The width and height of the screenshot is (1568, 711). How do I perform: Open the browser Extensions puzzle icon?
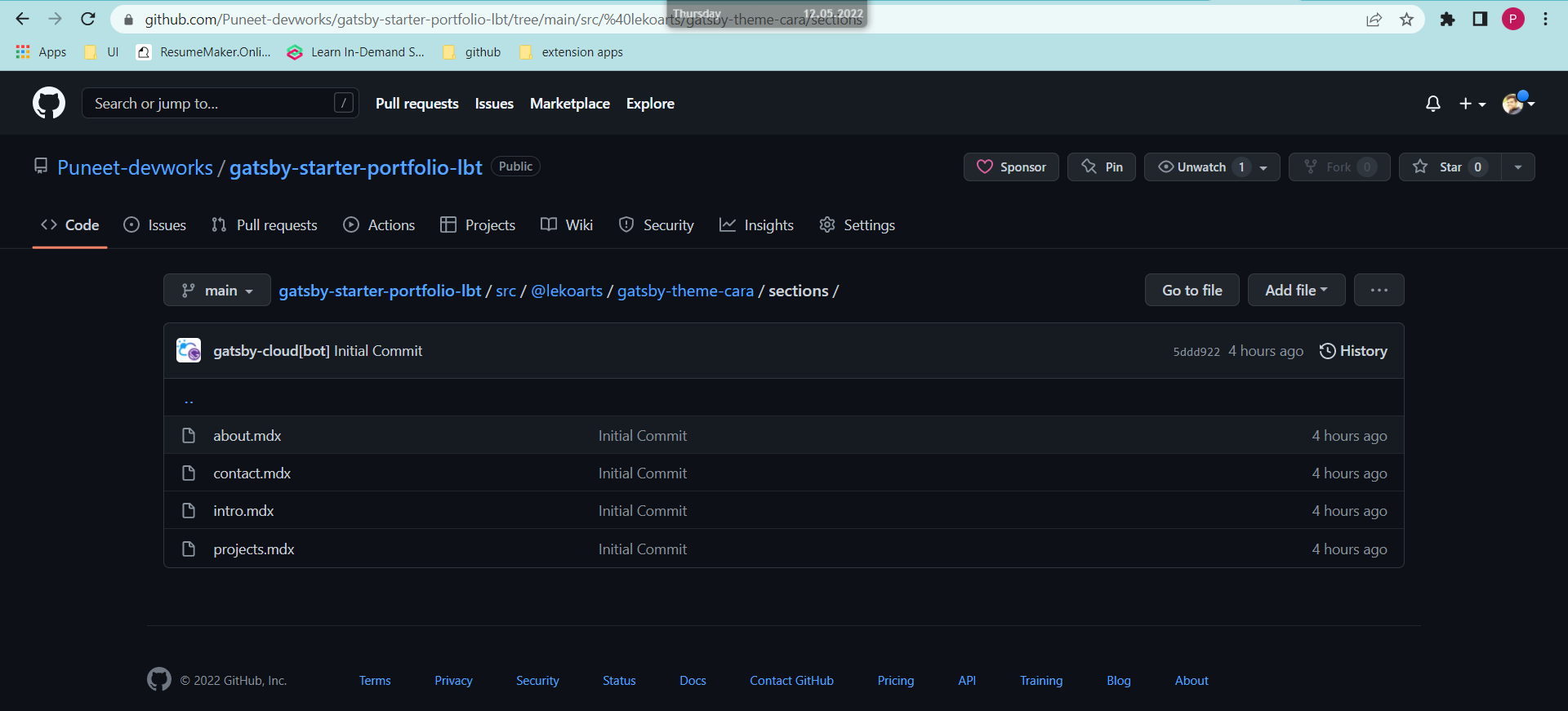[x=1447, y=20]
